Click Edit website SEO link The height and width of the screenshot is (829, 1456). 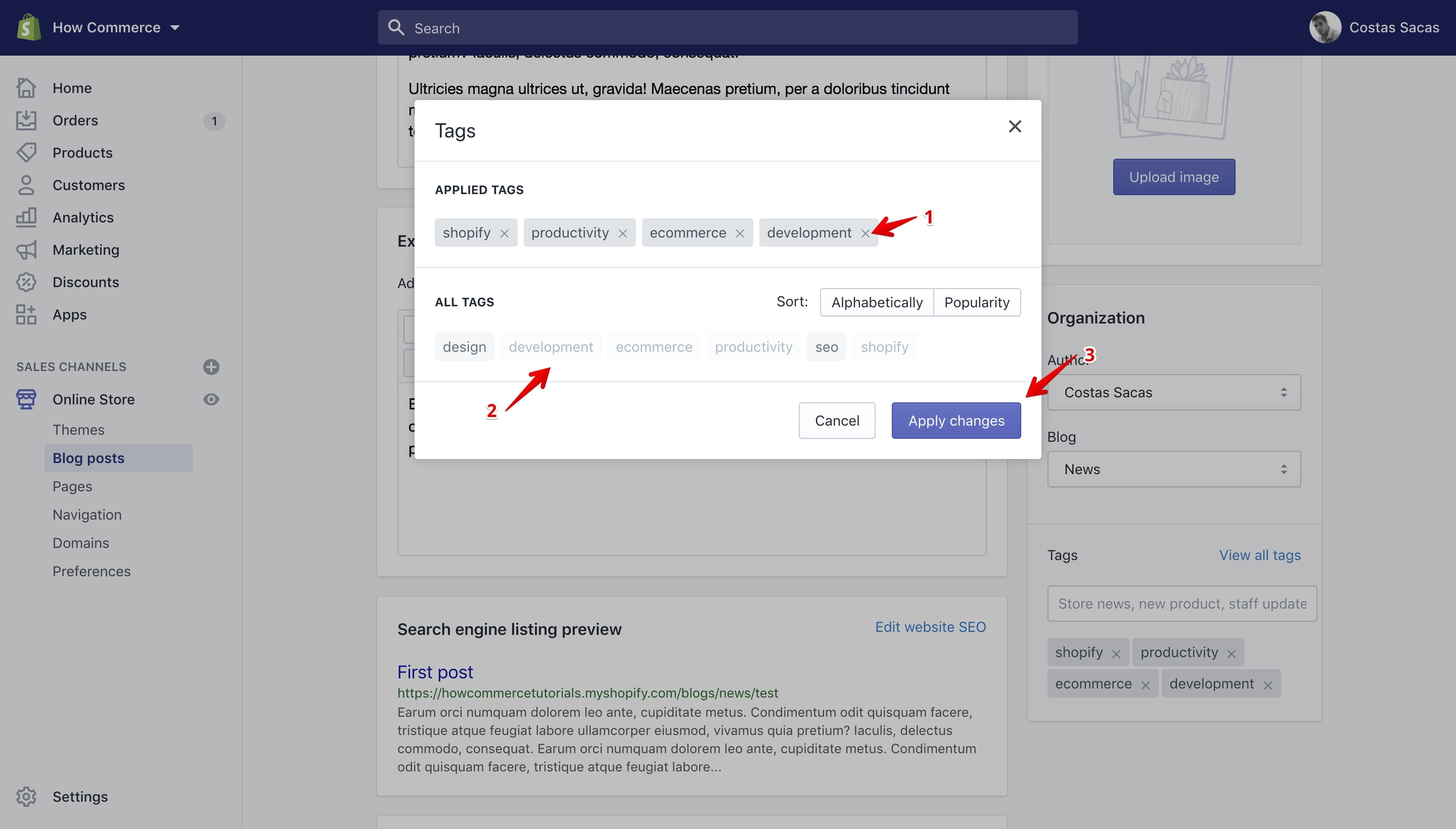coord(930,627)
